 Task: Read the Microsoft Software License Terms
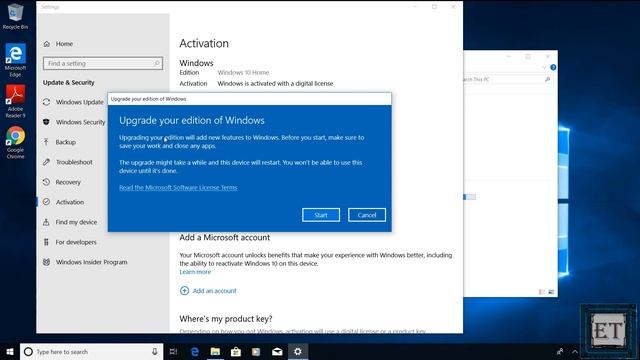coord(178,188)
